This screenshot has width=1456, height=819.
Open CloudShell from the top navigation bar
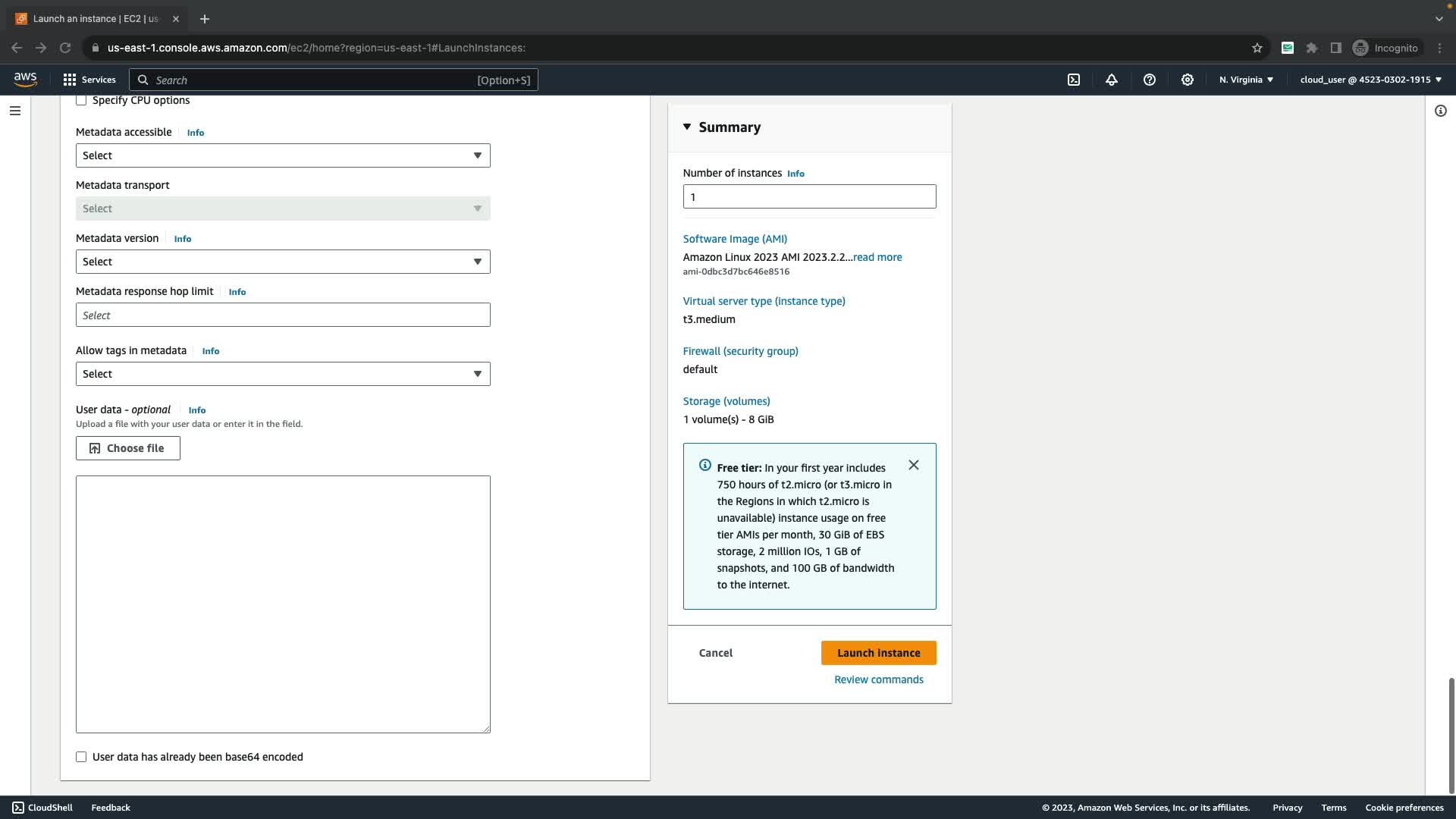tap(1074, 80)
